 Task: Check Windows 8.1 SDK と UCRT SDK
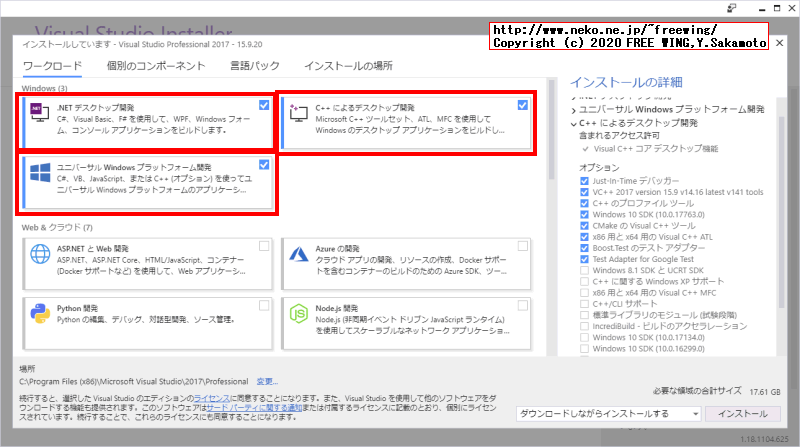click(584, 270)
